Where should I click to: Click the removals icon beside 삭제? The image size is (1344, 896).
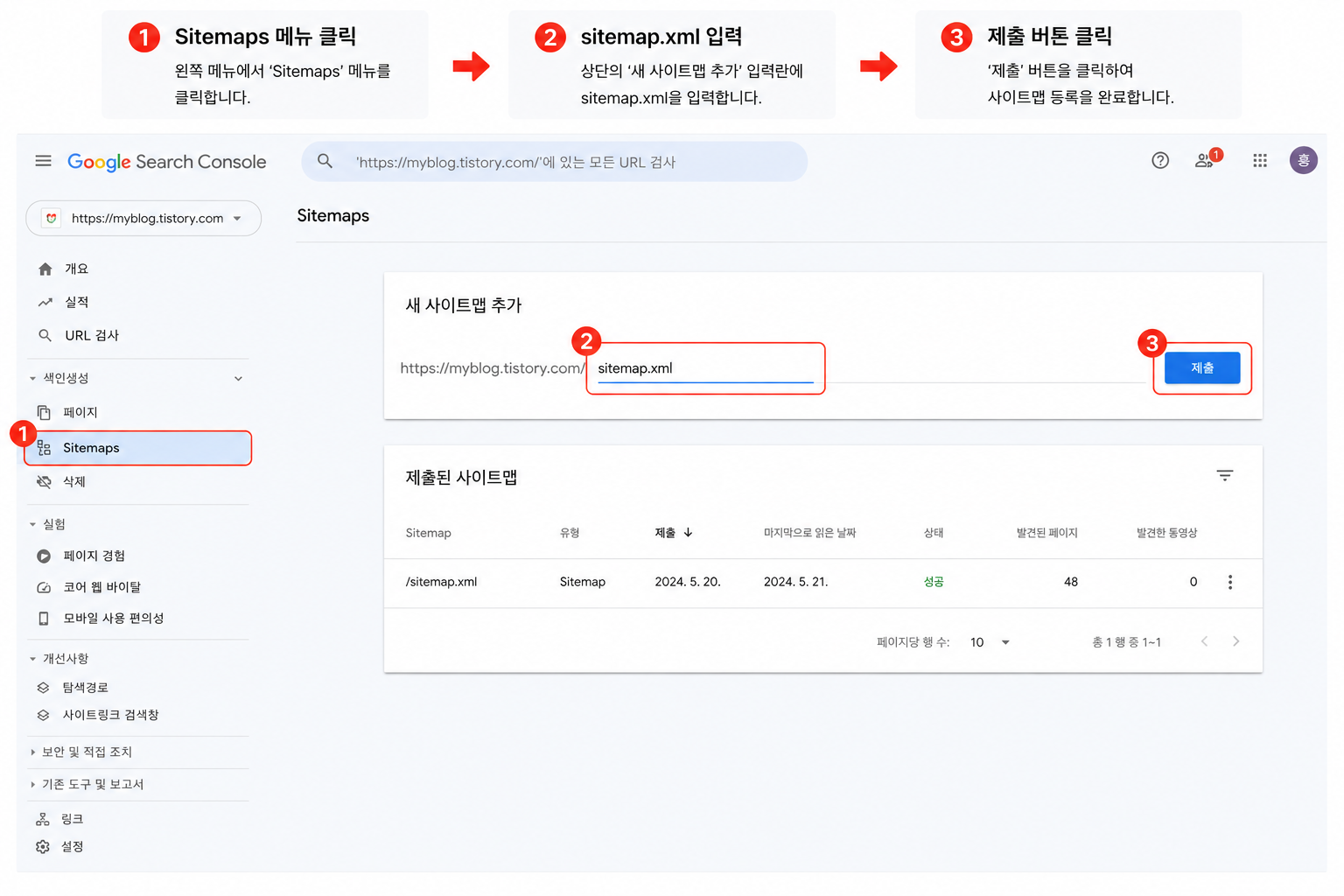tap(44, 482)
